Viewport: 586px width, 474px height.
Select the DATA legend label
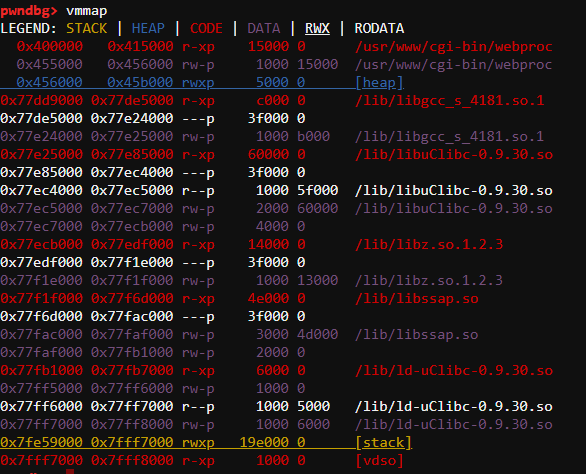tap(264, 28)
